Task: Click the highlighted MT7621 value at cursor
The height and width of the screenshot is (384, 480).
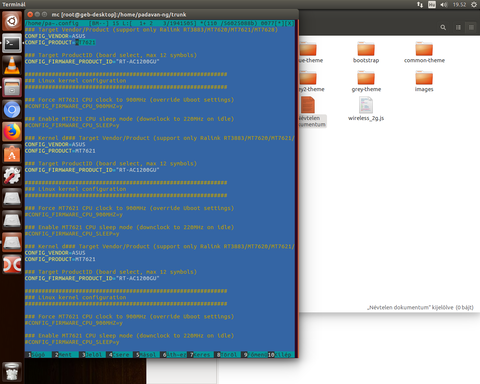Action: click(x=85, y=42)
